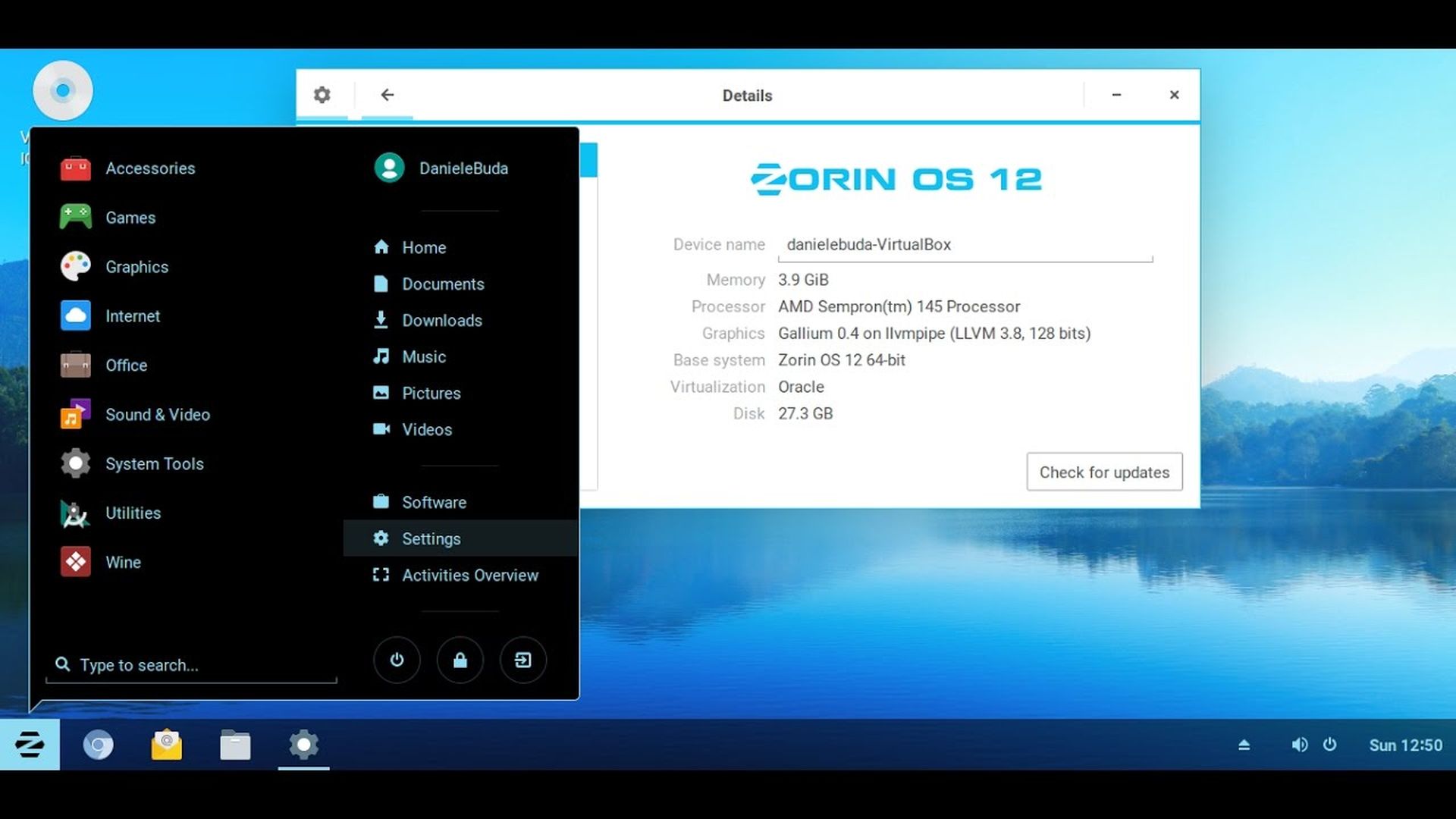The height and width of the screenshot is (819, 1456).
Task: Click the power off button in menu
Action: [x=397, y=660]
